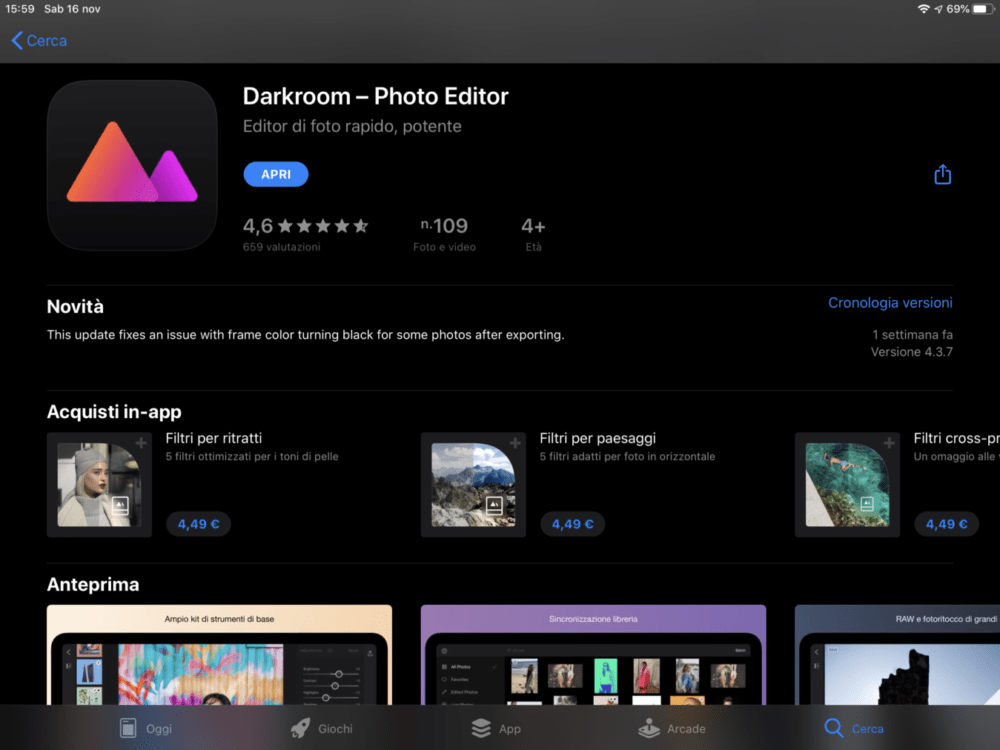
Task: Tap the share icon
Action: [943, 174]
